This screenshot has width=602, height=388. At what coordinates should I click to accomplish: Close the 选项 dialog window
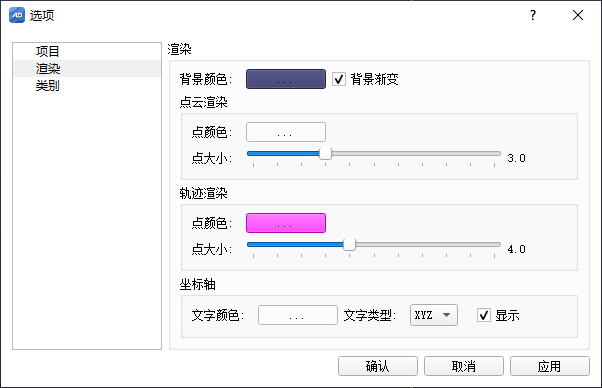click(578, 15)
